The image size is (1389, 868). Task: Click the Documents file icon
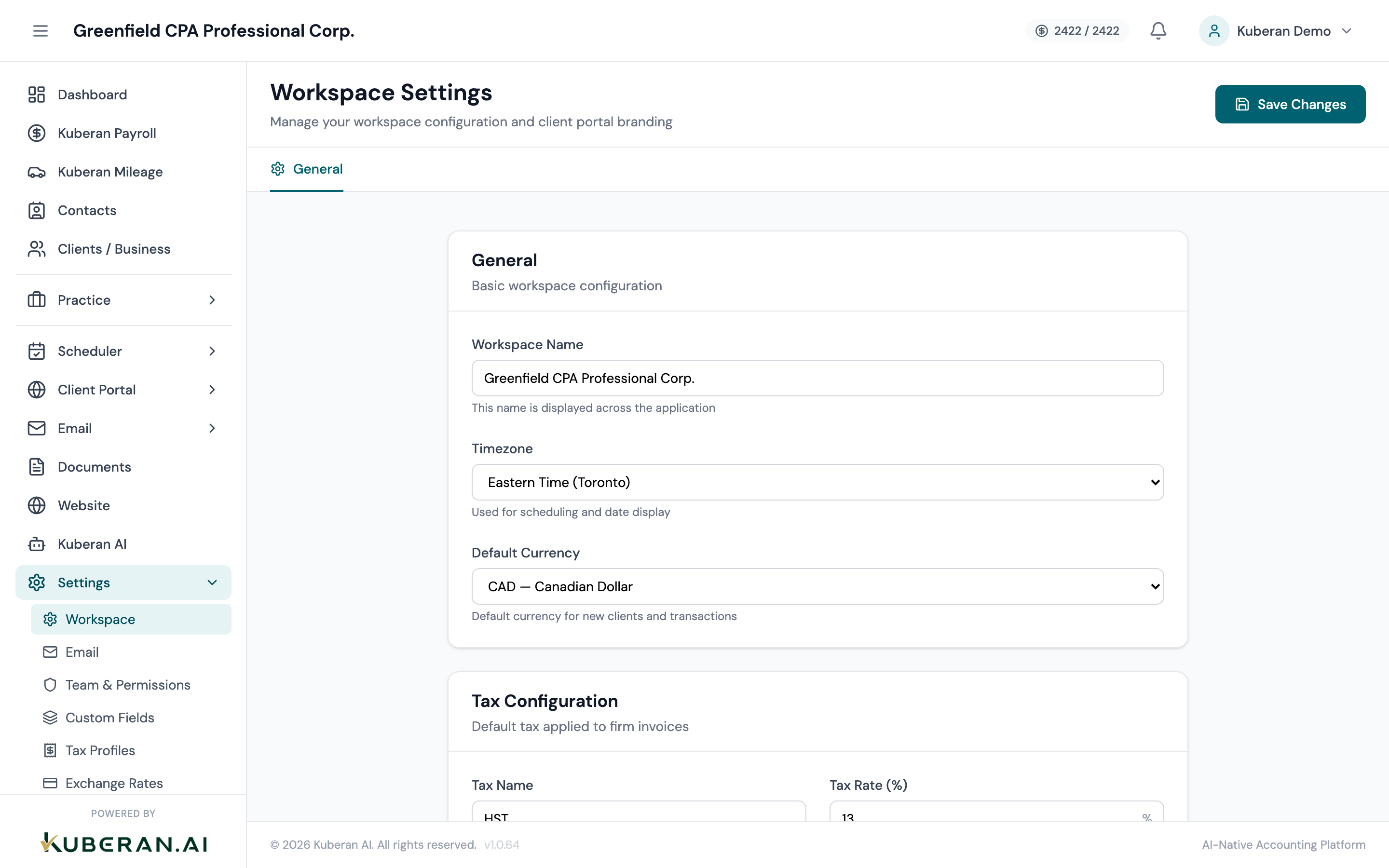click(37, 467)
